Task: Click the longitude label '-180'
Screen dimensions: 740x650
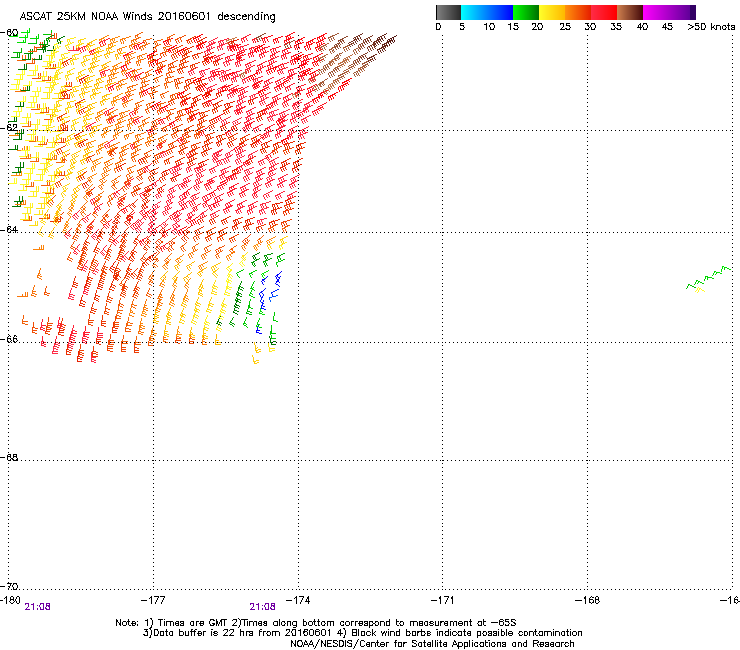Action: coord(10,600)
